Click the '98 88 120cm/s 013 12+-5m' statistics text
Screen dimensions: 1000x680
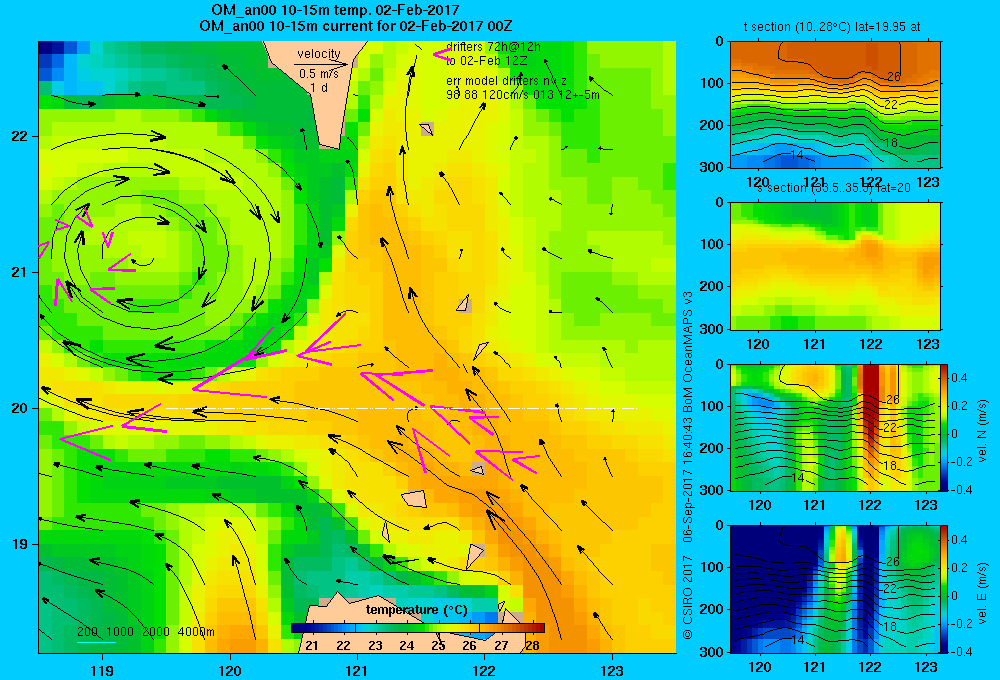pos(522,94)
